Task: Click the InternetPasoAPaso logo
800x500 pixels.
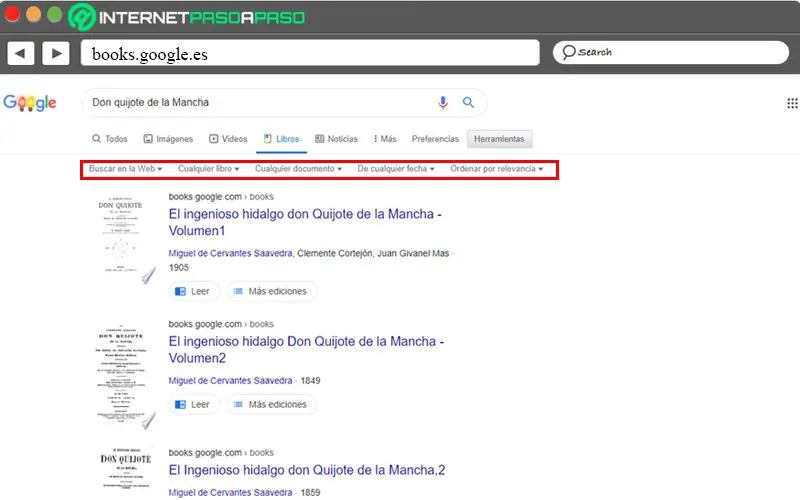Action: point(186,17)
